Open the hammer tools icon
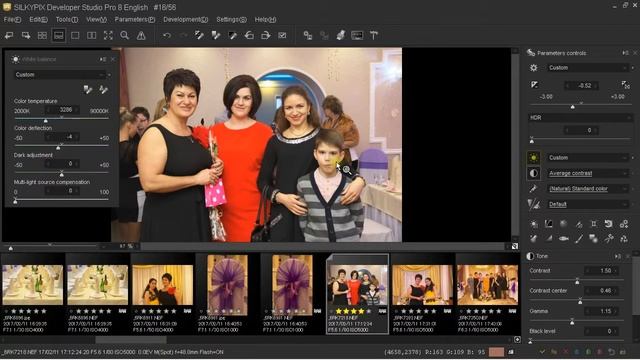640x360 pixels. pos(374,36)
